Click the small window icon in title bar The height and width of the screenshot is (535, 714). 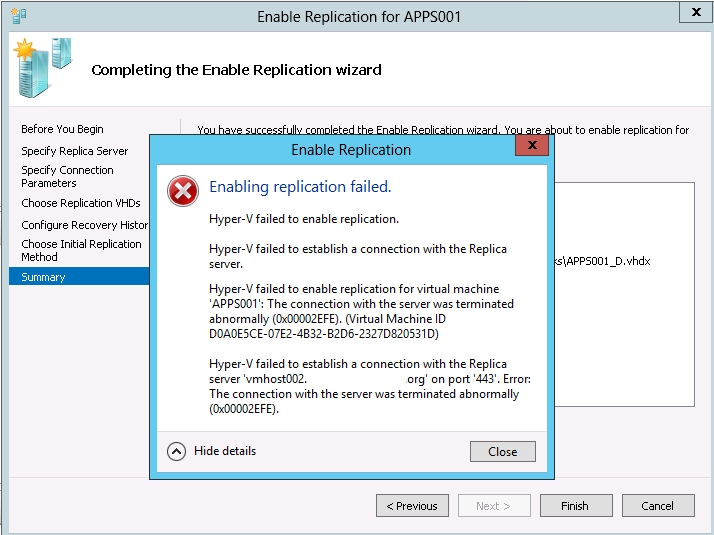pos(19,16)
